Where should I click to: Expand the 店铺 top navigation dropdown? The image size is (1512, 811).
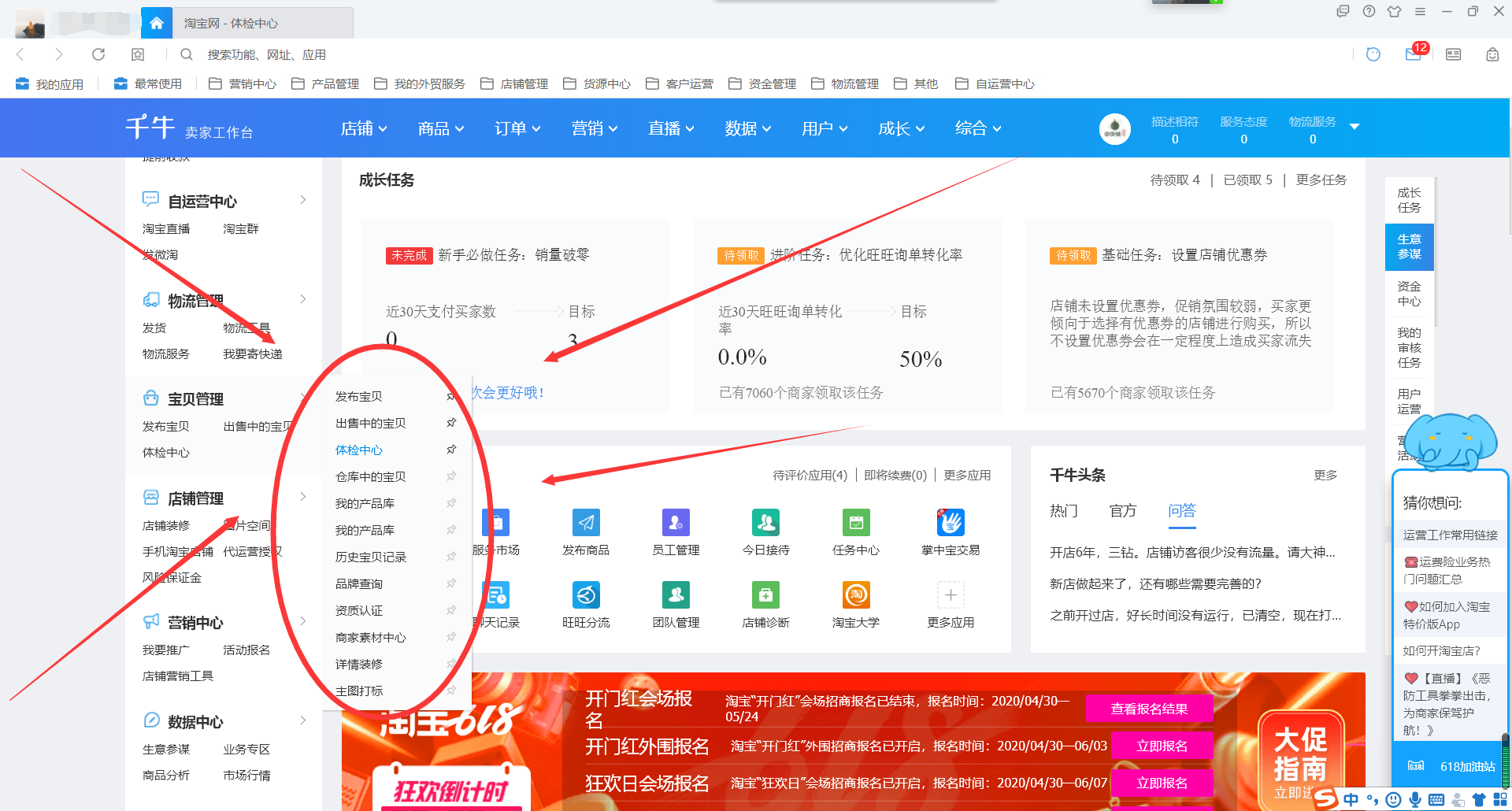364,128
